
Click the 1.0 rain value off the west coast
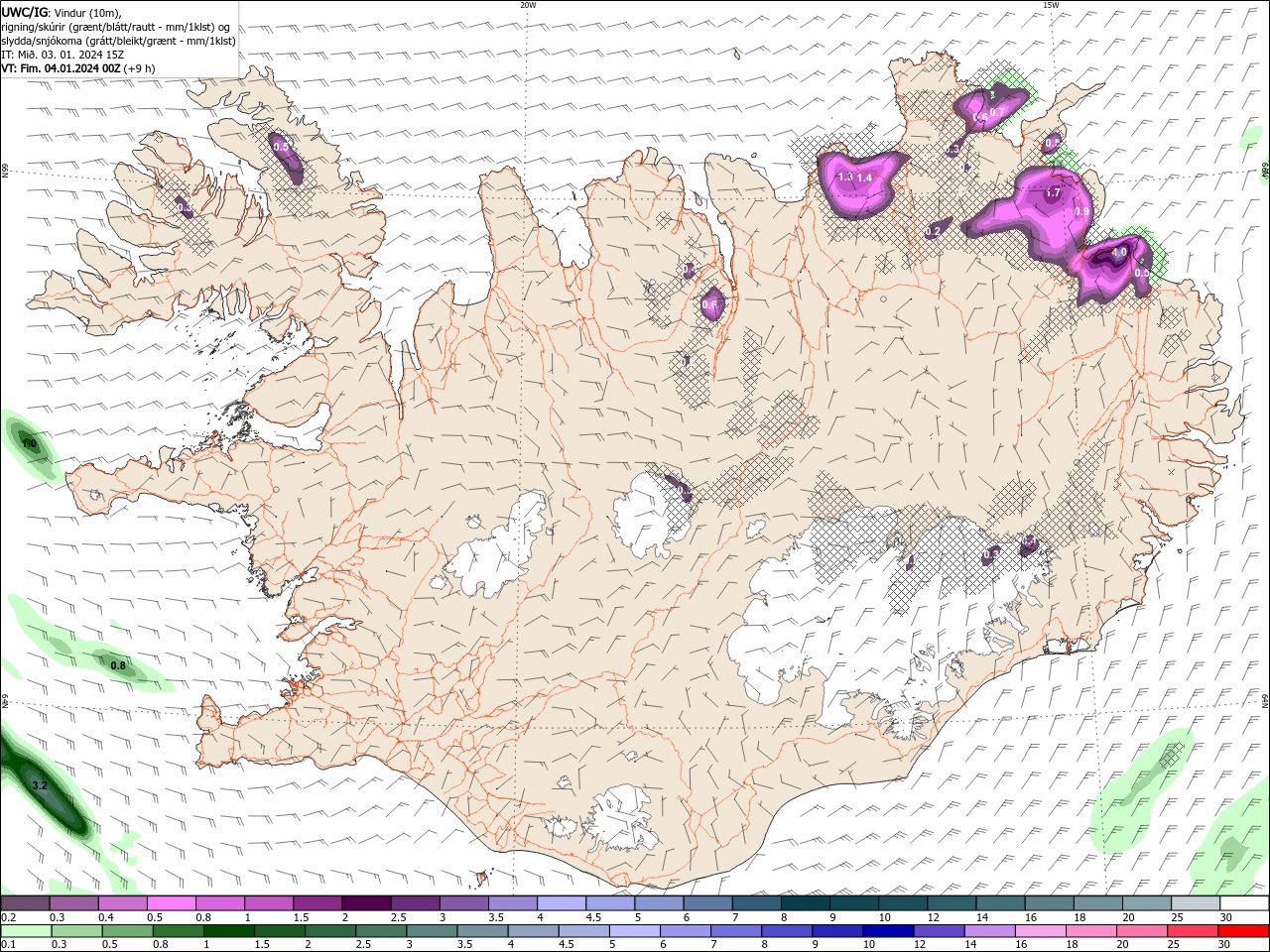pos(29,443)
